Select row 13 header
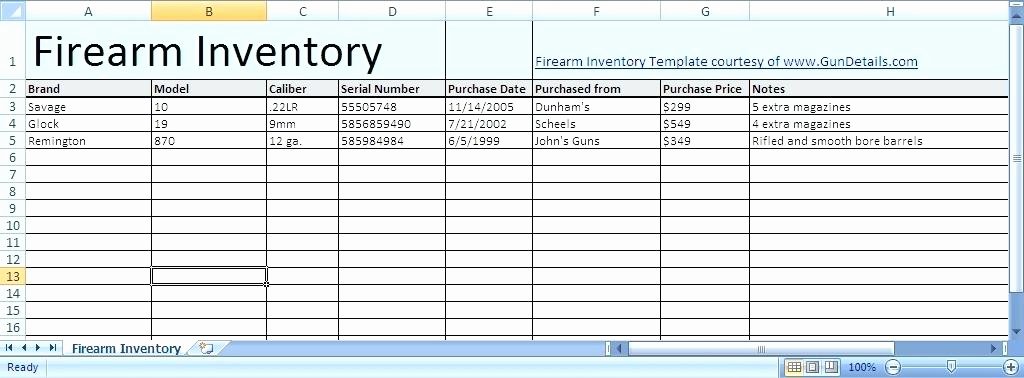1024x378 pixels. [x=12, y=276]
